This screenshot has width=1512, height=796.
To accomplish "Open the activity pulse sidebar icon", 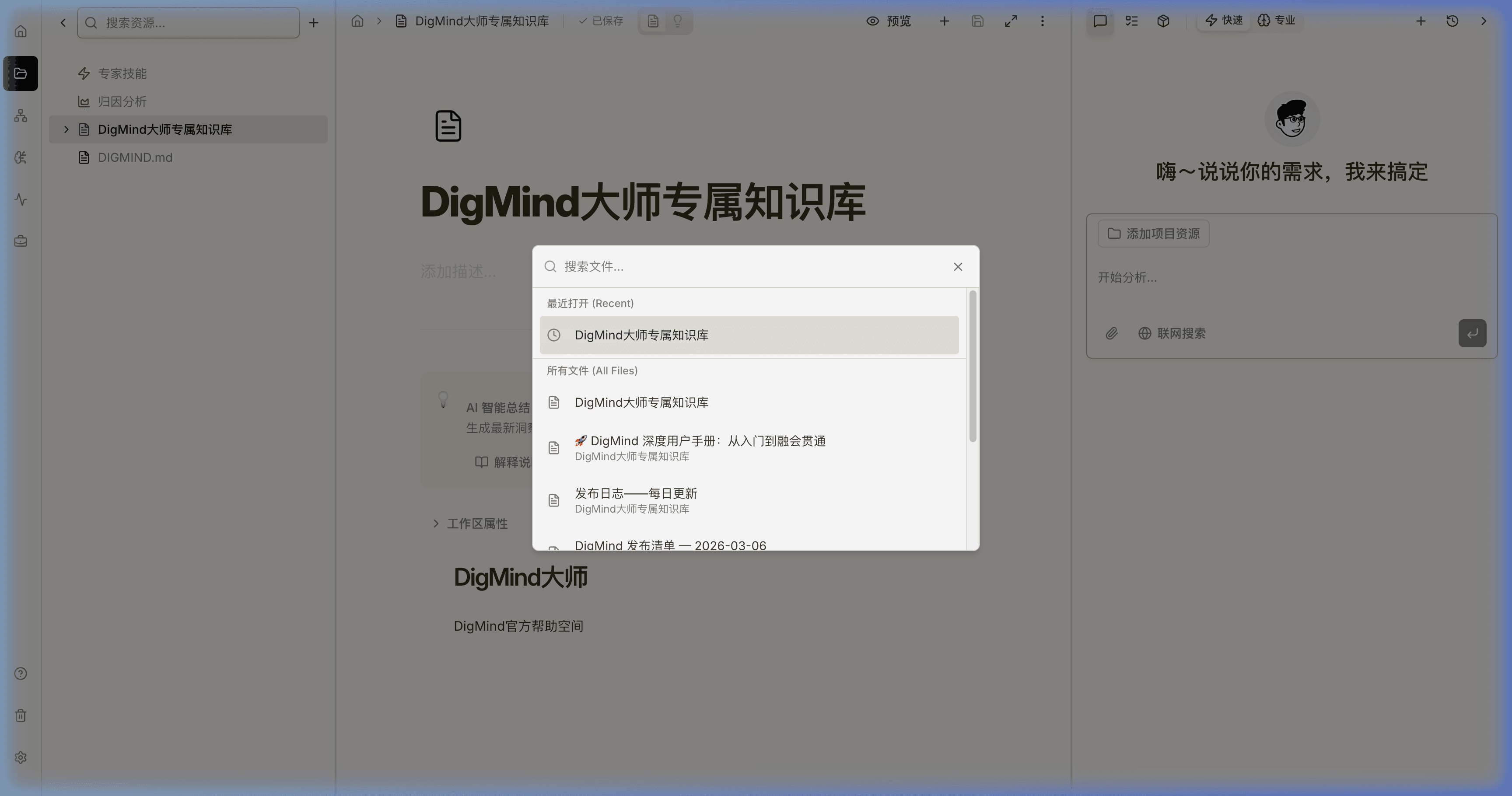I will point(21,199).
